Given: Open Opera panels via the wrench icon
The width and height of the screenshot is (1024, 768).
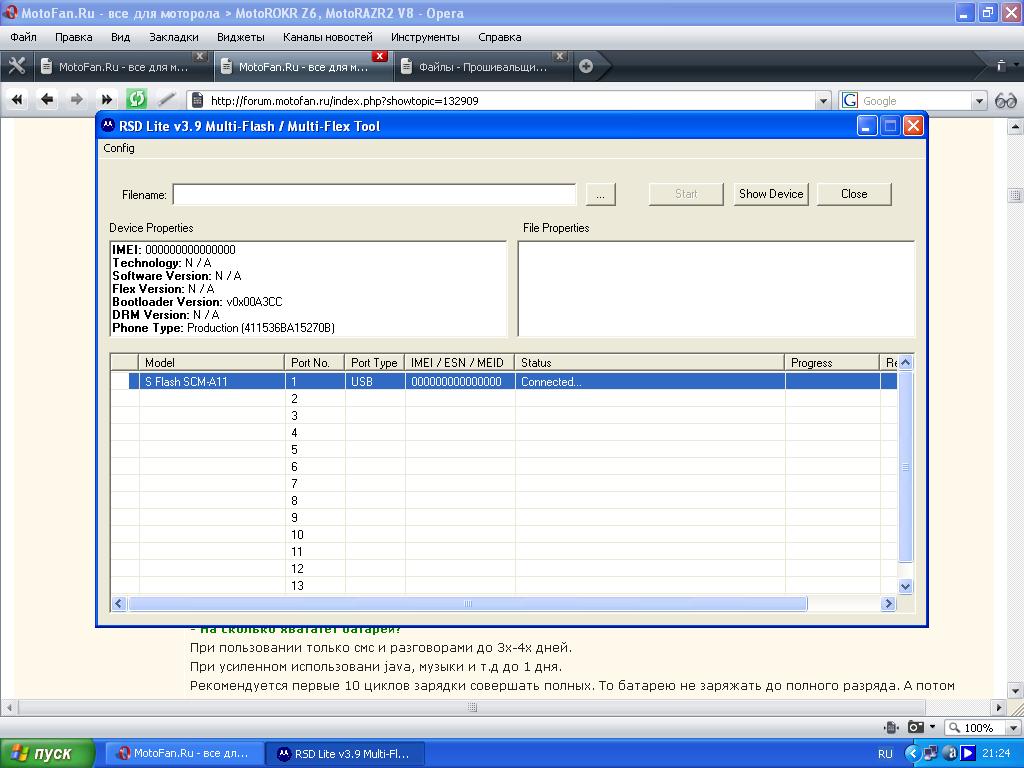Looking at the screenshot, I should coord(16,65).
